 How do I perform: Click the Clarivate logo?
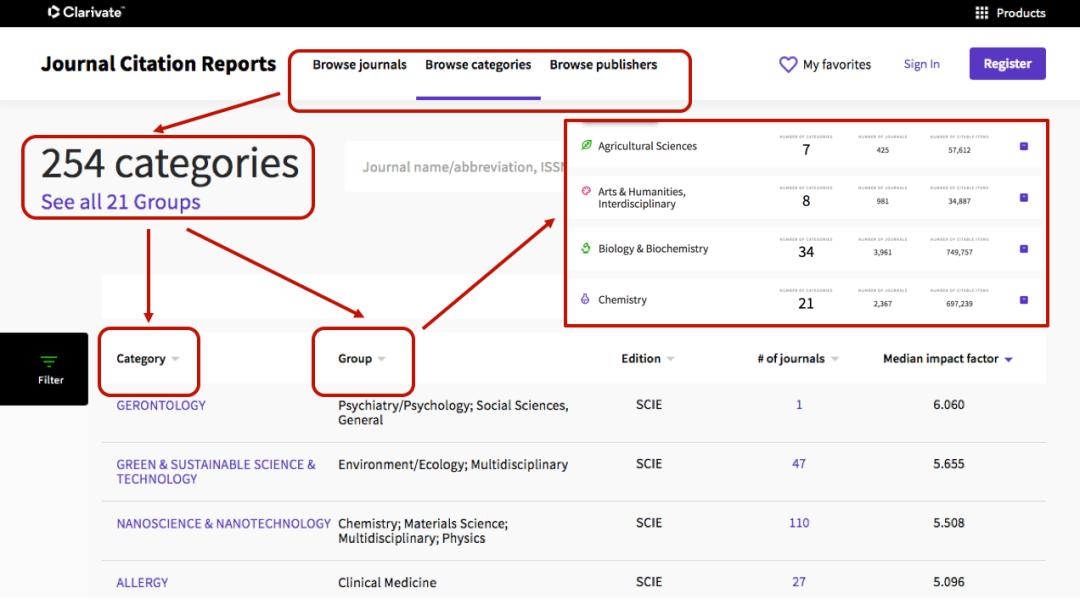point(85,13)
